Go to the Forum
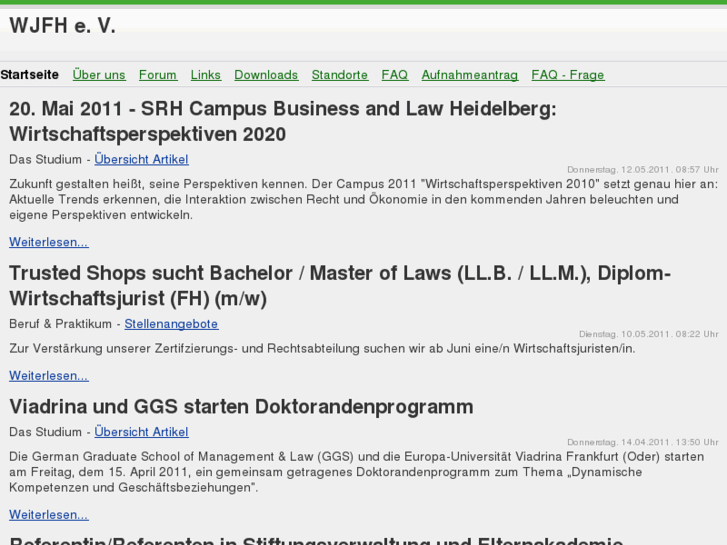The width and height of the screenshot is (727, 545). coord(158,75)
